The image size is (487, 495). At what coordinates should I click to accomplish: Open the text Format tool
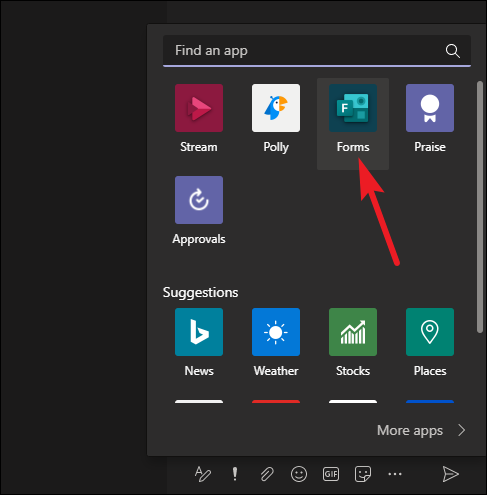203,474
